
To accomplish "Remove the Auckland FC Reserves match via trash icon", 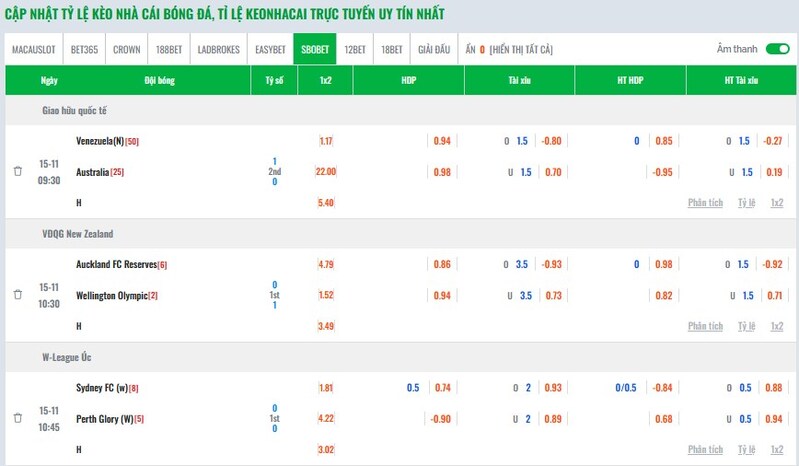I will tap(17, 295).
